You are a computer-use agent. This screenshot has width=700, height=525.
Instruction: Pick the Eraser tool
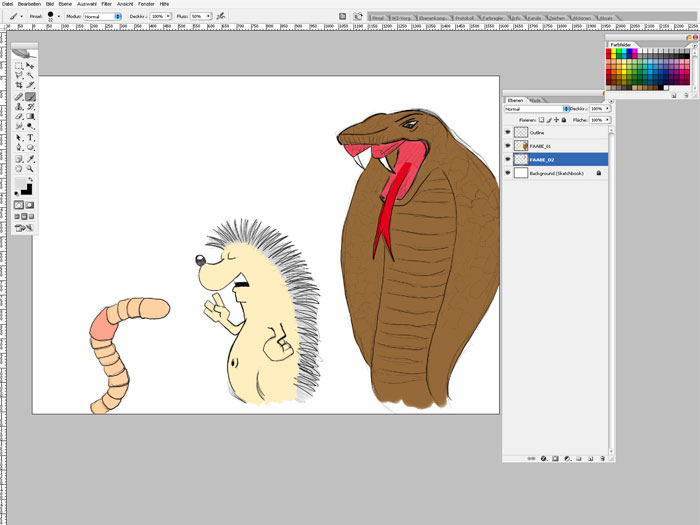(x=19, y=117)
